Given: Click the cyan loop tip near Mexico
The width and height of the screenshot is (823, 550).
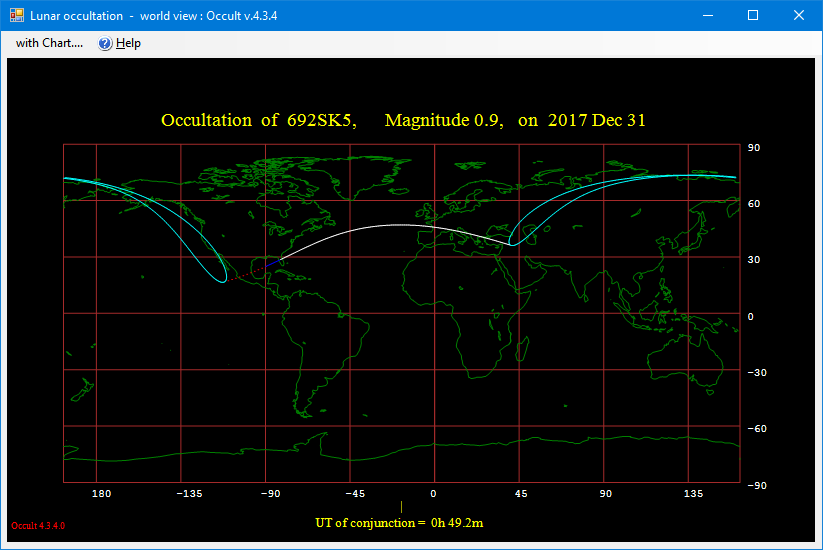Looking at the screenshot, I should click(222, 280).
